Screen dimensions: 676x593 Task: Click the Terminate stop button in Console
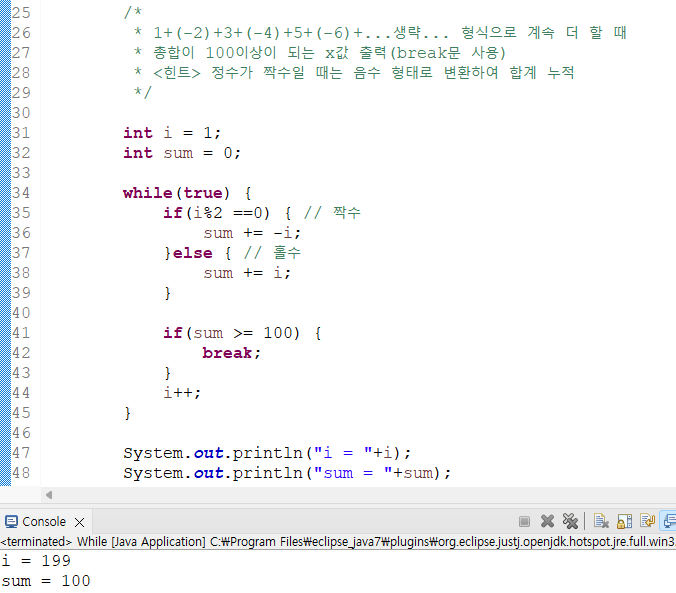click(524, 521)
